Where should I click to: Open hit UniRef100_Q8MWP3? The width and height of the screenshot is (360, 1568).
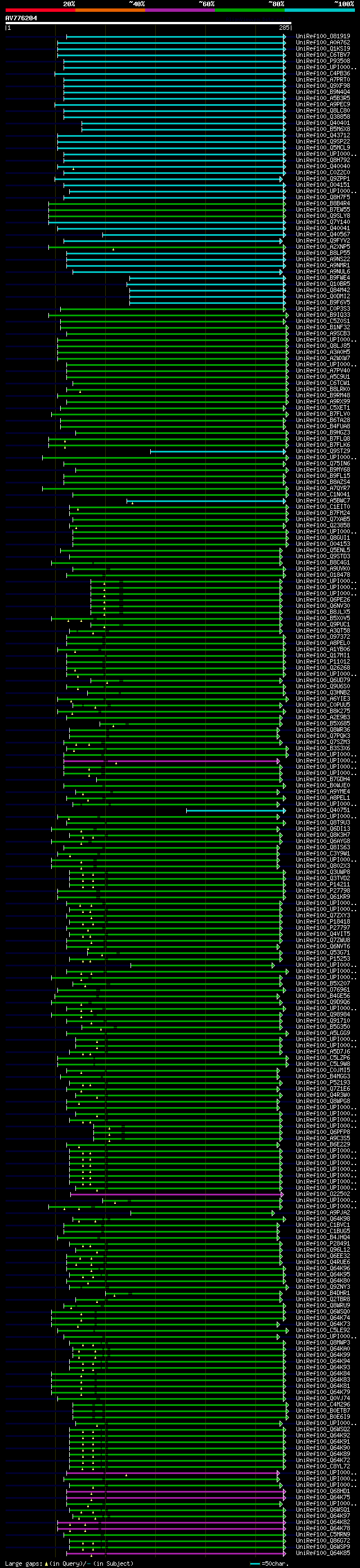[323, 1342]
